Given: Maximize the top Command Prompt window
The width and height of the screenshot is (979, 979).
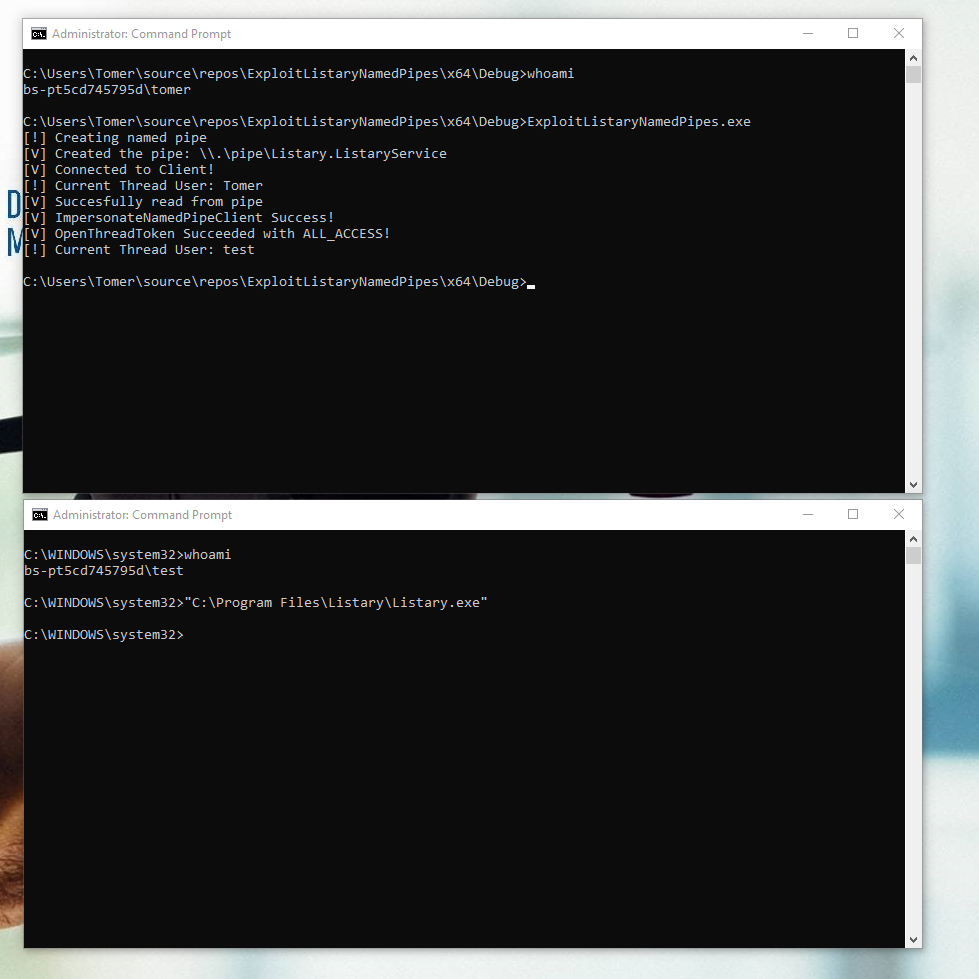Looking at the screenshot, I should click(853, 34).
